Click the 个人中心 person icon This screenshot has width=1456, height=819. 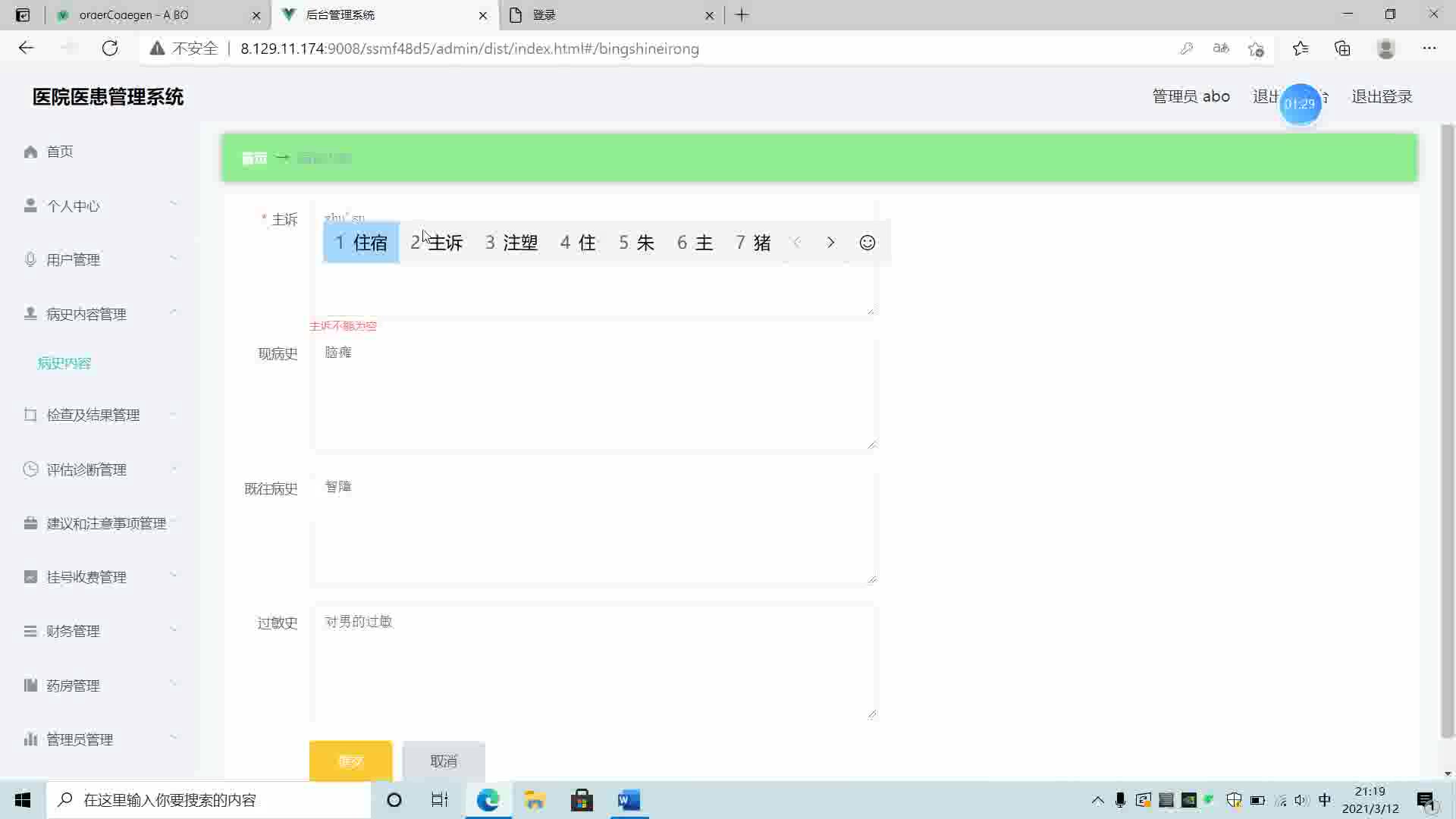pos(30,206)
